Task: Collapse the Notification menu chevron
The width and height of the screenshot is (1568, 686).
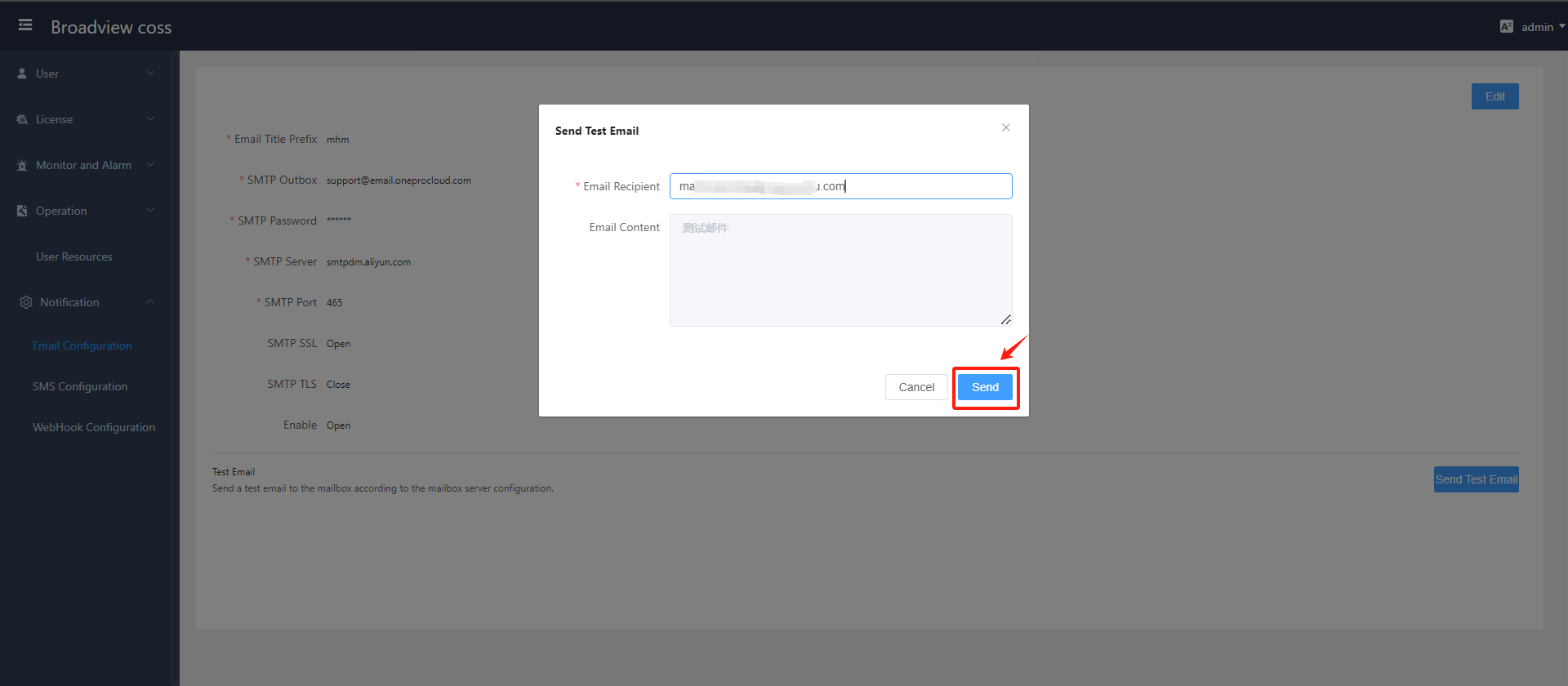Action: point(150,301)
